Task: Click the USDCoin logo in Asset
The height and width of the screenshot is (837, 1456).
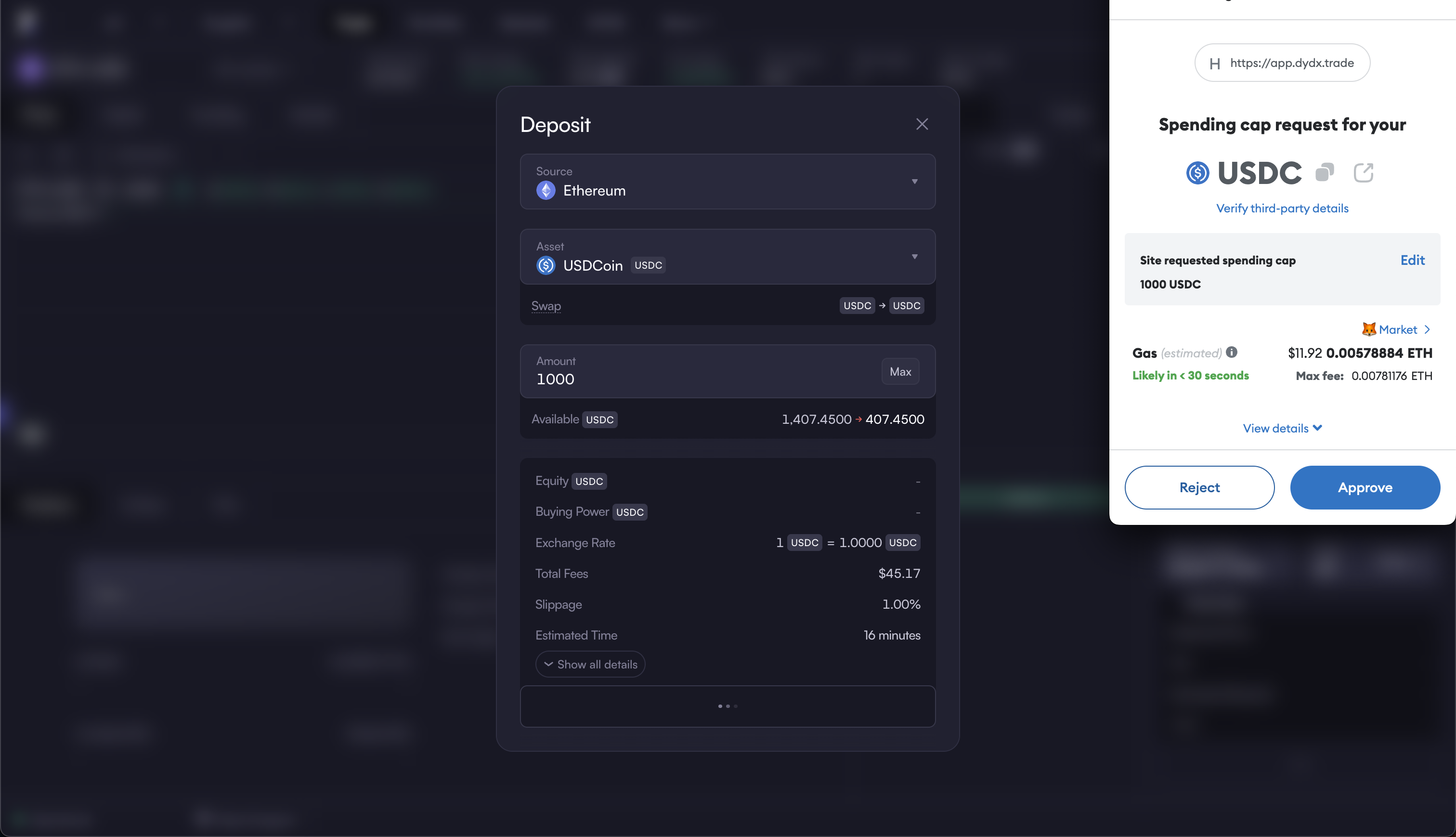Action: [x=546, y=265]
